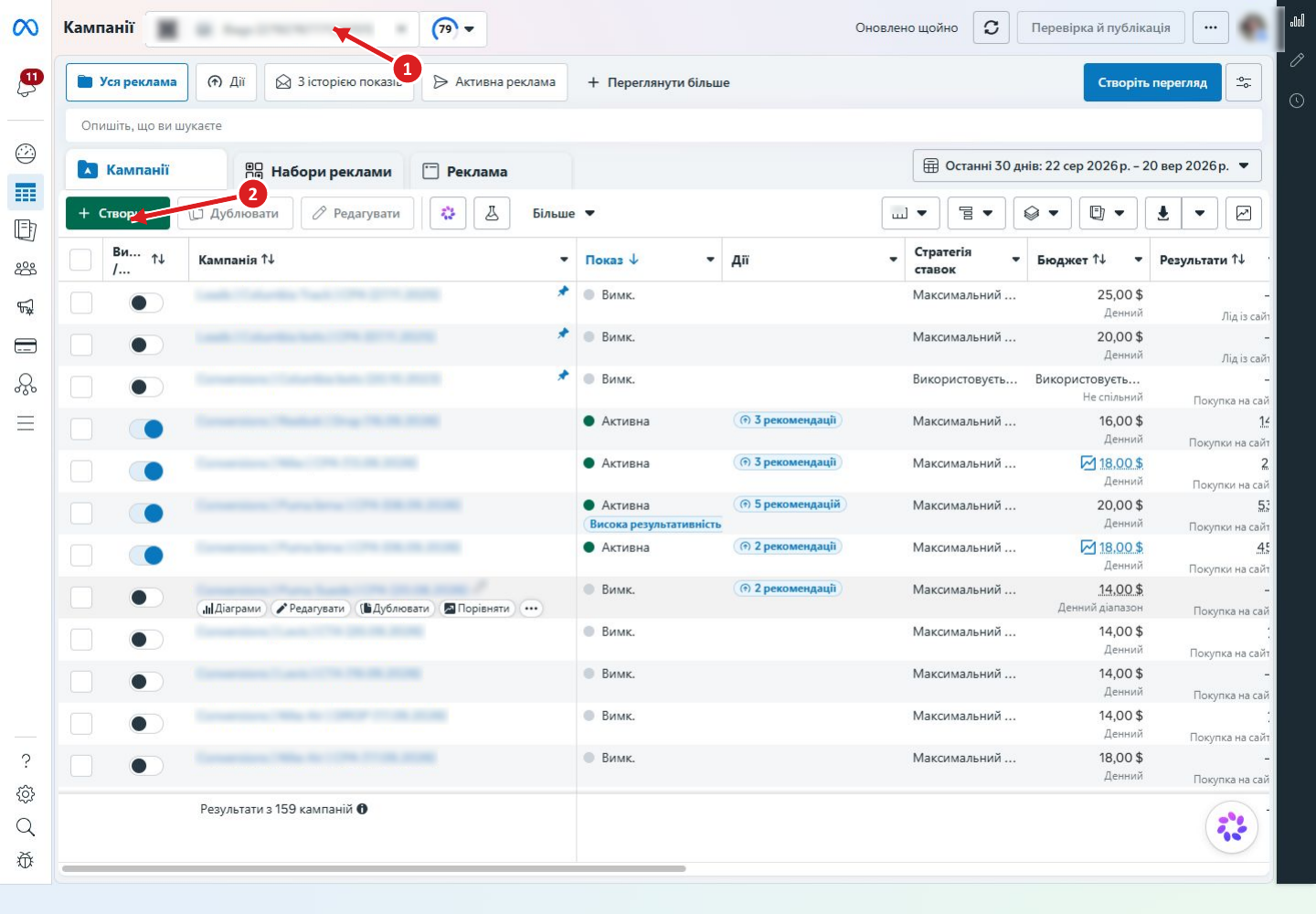Tick checkbox for 25,00 $ budget campaign
The image size is (1316, 914).
pos(81,303)
